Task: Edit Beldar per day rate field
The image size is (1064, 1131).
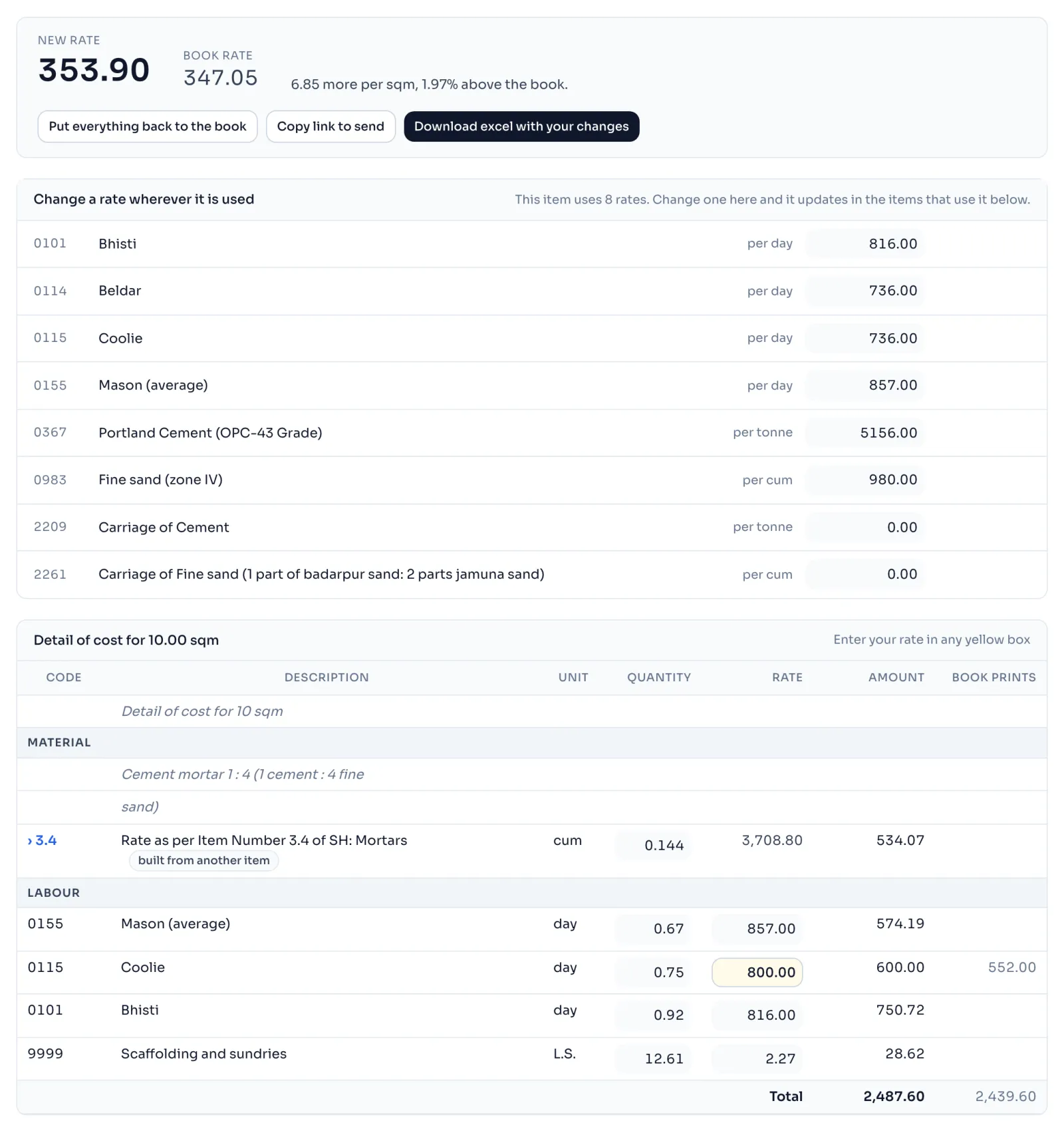Action: click(864, 291)
